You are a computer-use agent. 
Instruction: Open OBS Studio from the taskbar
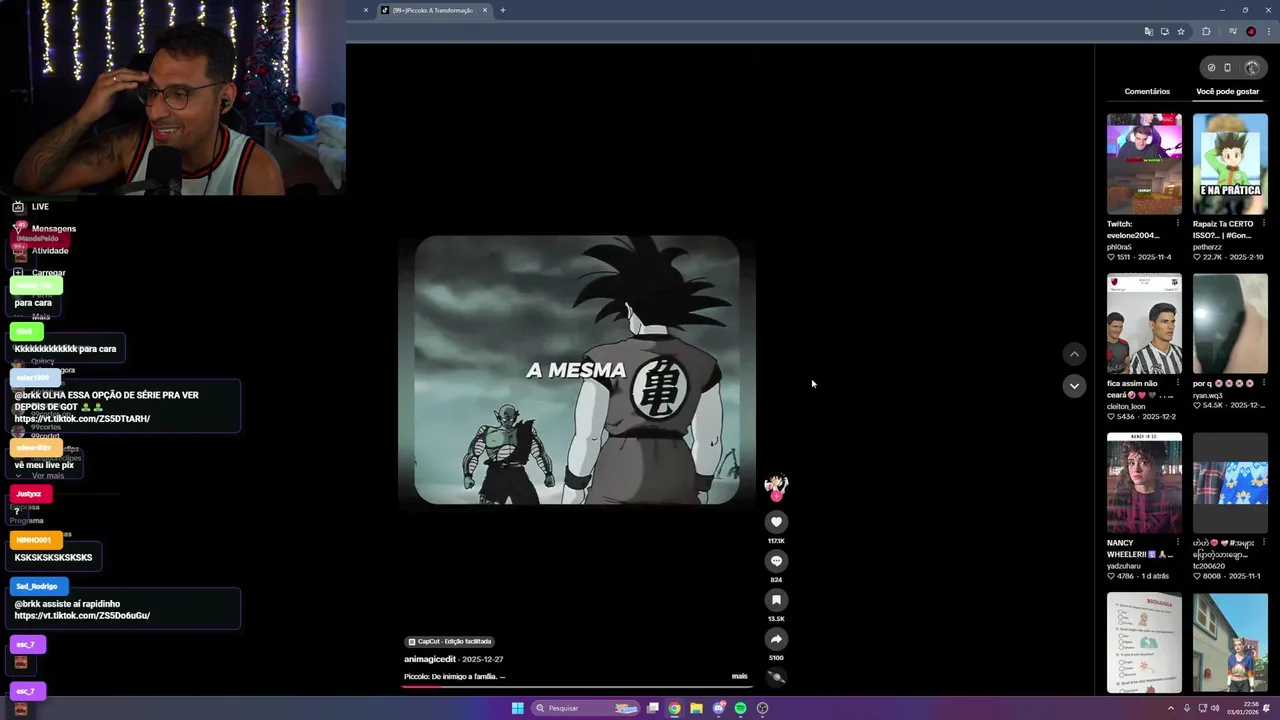pyautogui.click(x=762, y=708)
